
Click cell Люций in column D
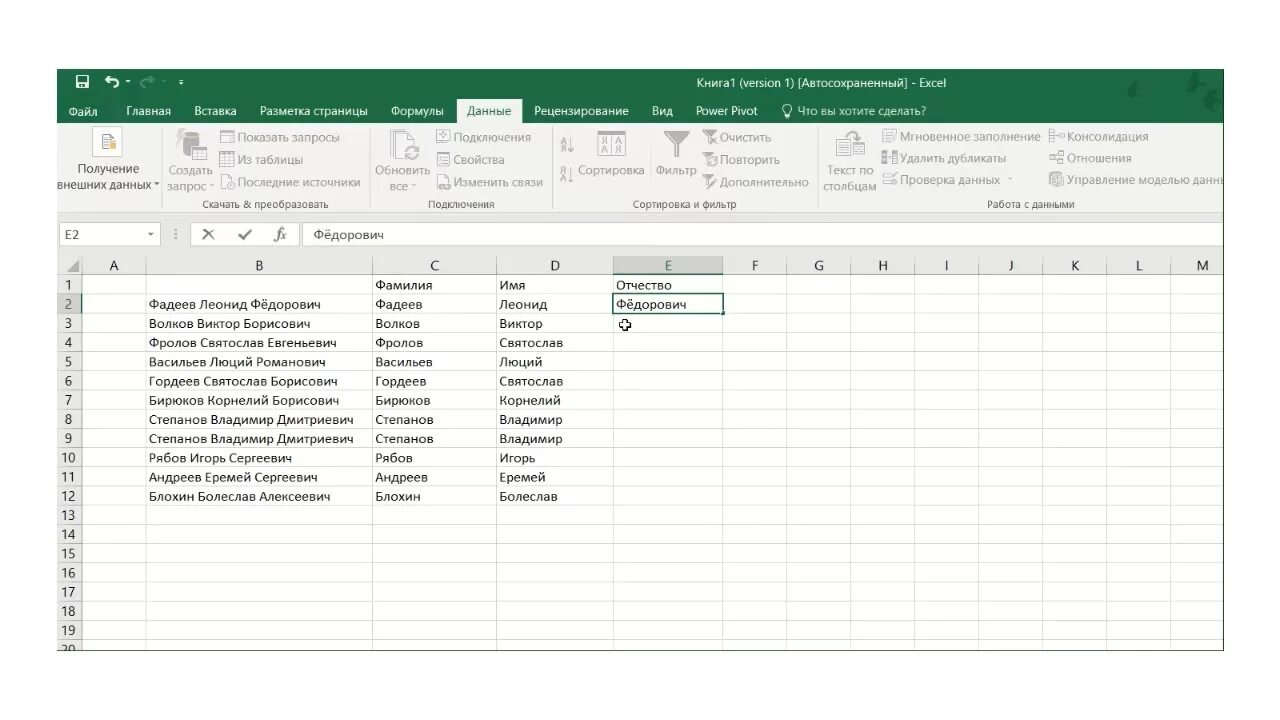[555, 362]
